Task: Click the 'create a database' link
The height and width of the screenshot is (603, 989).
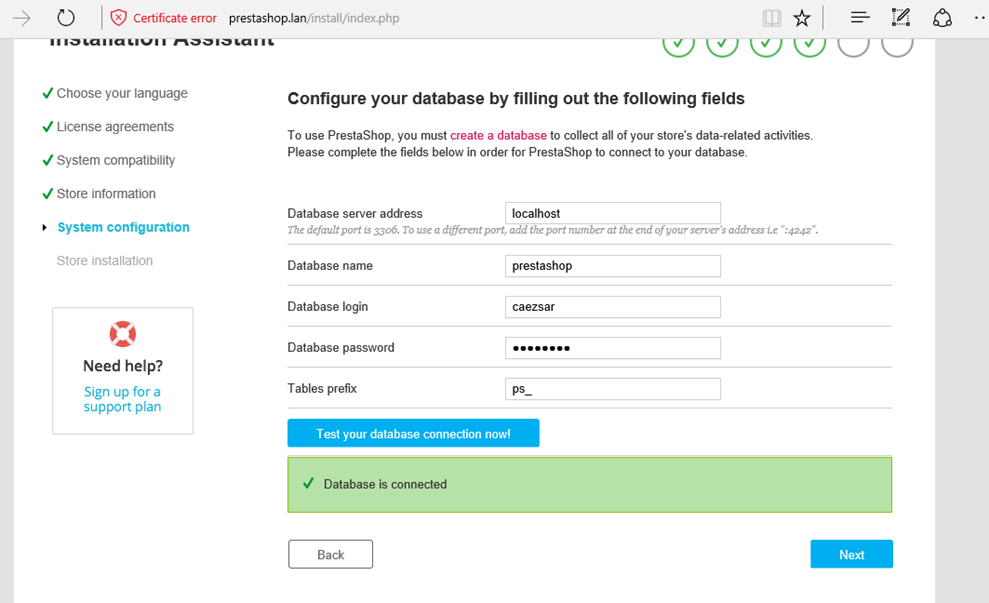Action: tap(498, 135)
